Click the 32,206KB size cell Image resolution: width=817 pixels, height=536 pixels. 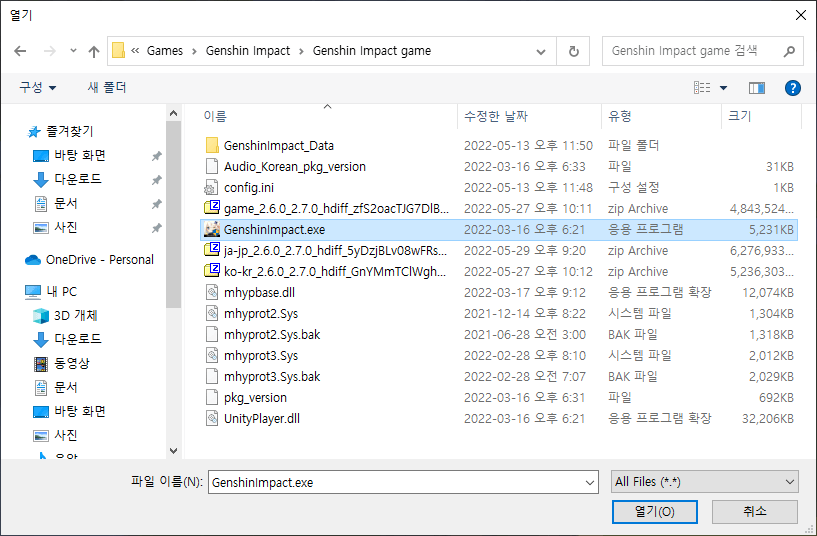click(x=768, y=419)
